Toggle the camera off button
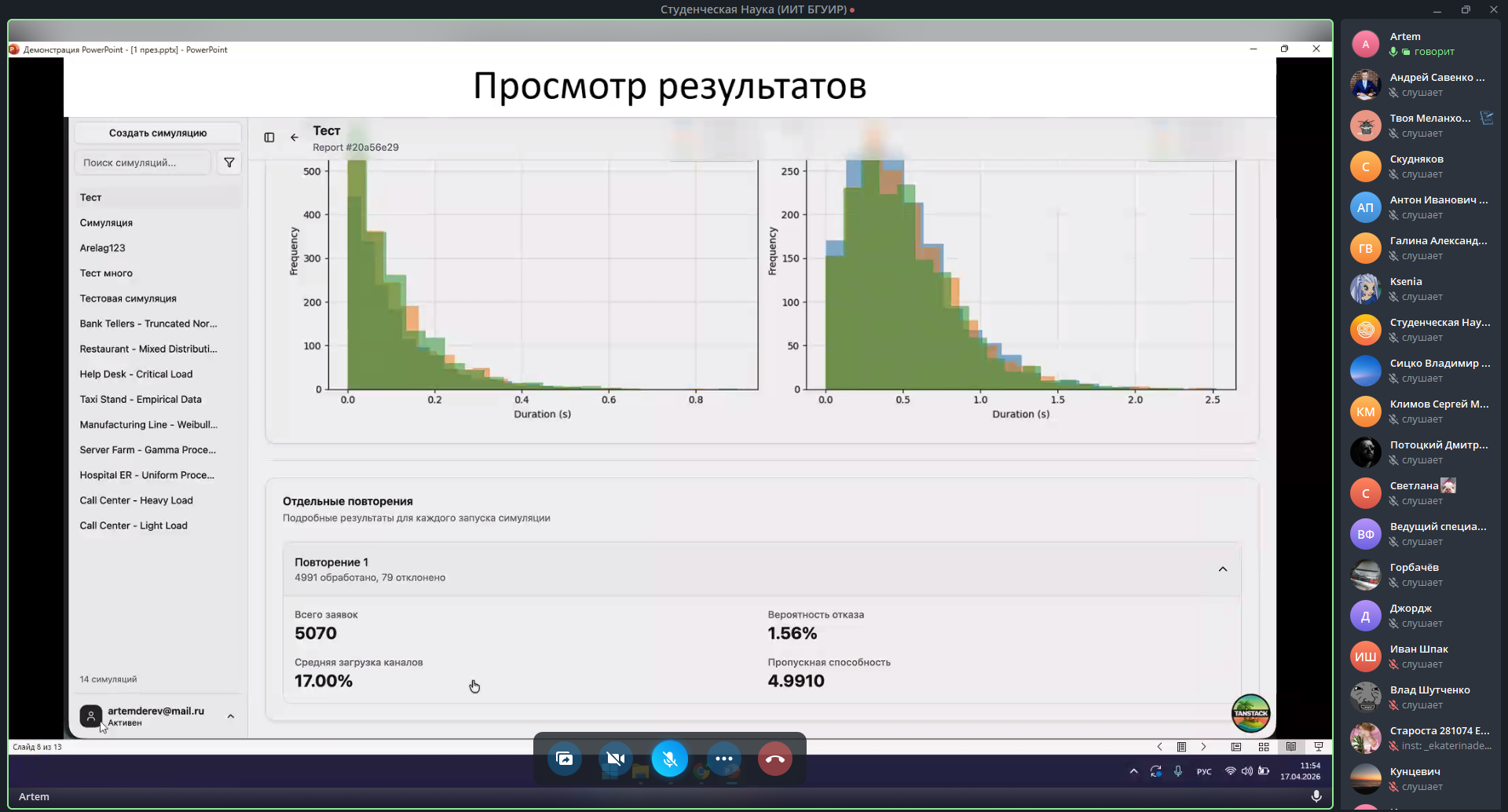 tap(616, 759)
